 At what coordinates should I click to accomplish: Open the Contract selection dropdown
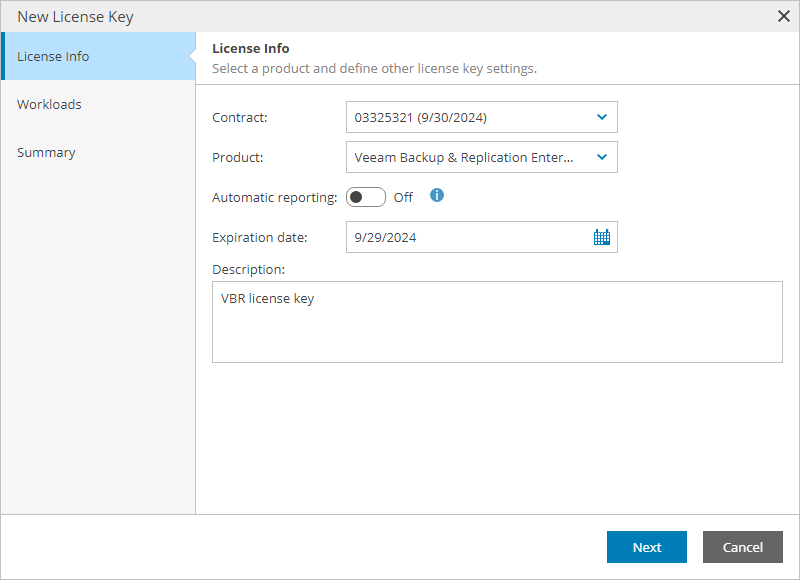(x=481, y=117)
